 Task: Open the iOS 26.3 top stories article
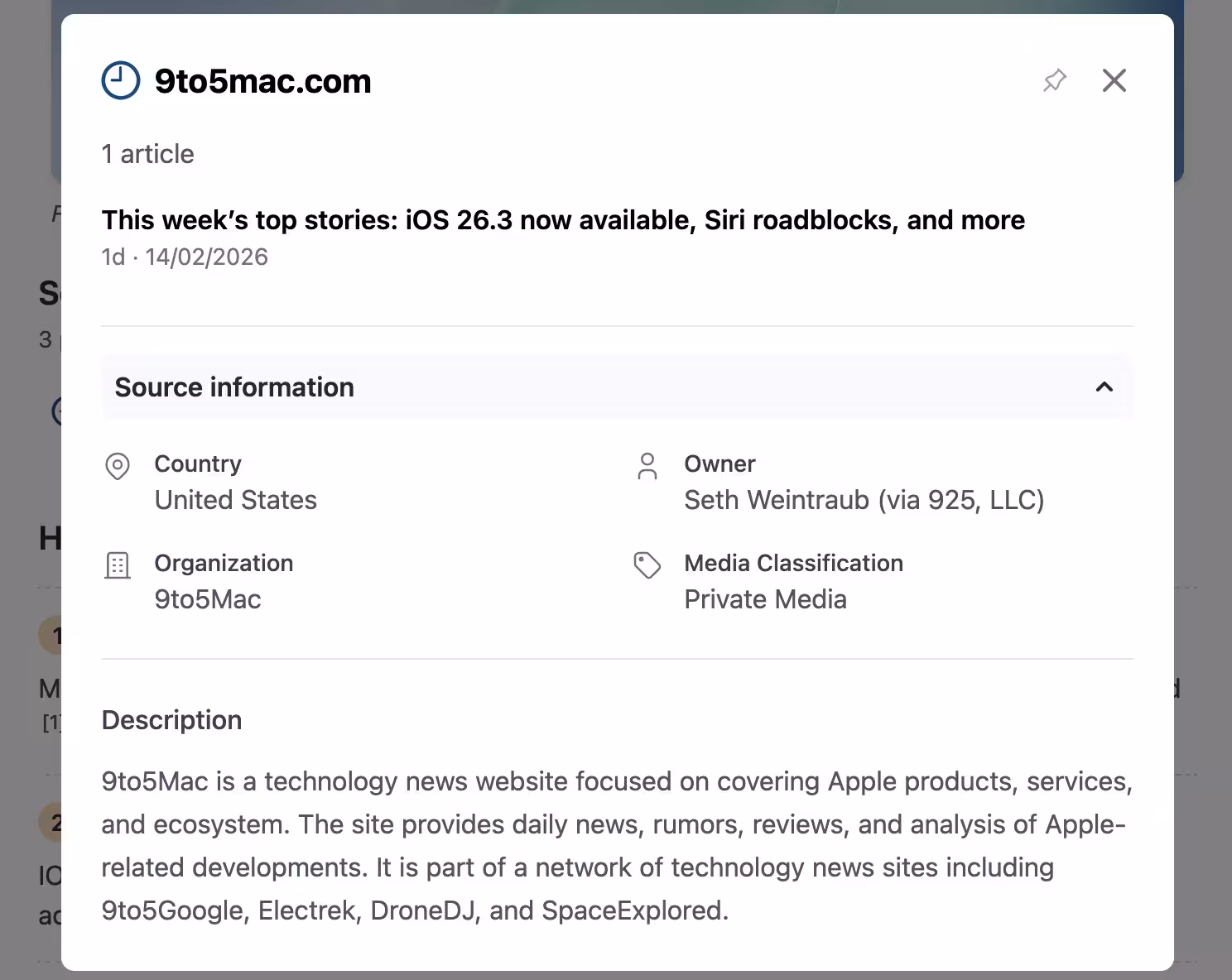pos(563,220)
